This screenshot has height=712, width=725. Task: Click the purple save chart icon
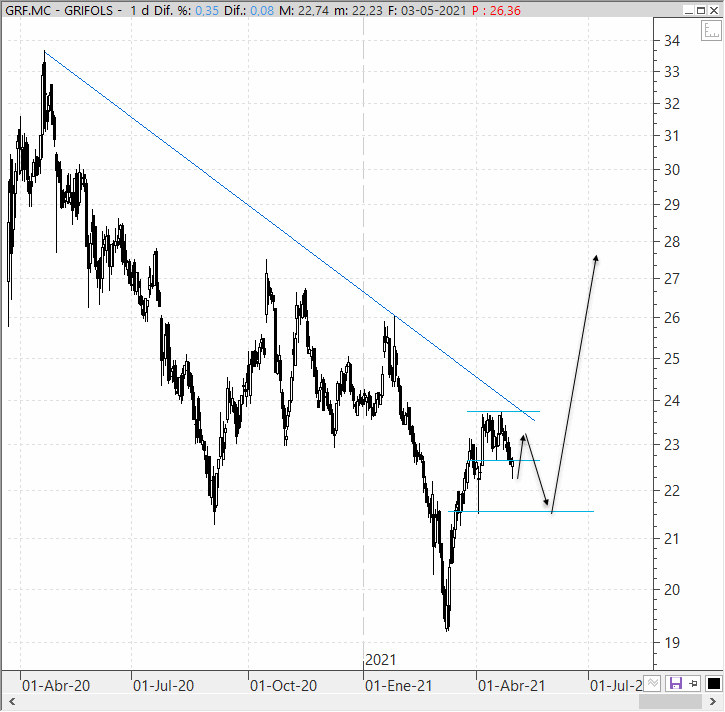click(676, 683)
